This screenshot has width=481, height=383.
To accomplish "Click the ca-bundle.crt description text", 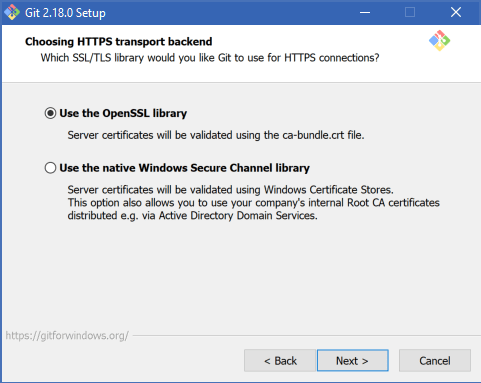I will point(216,135).
